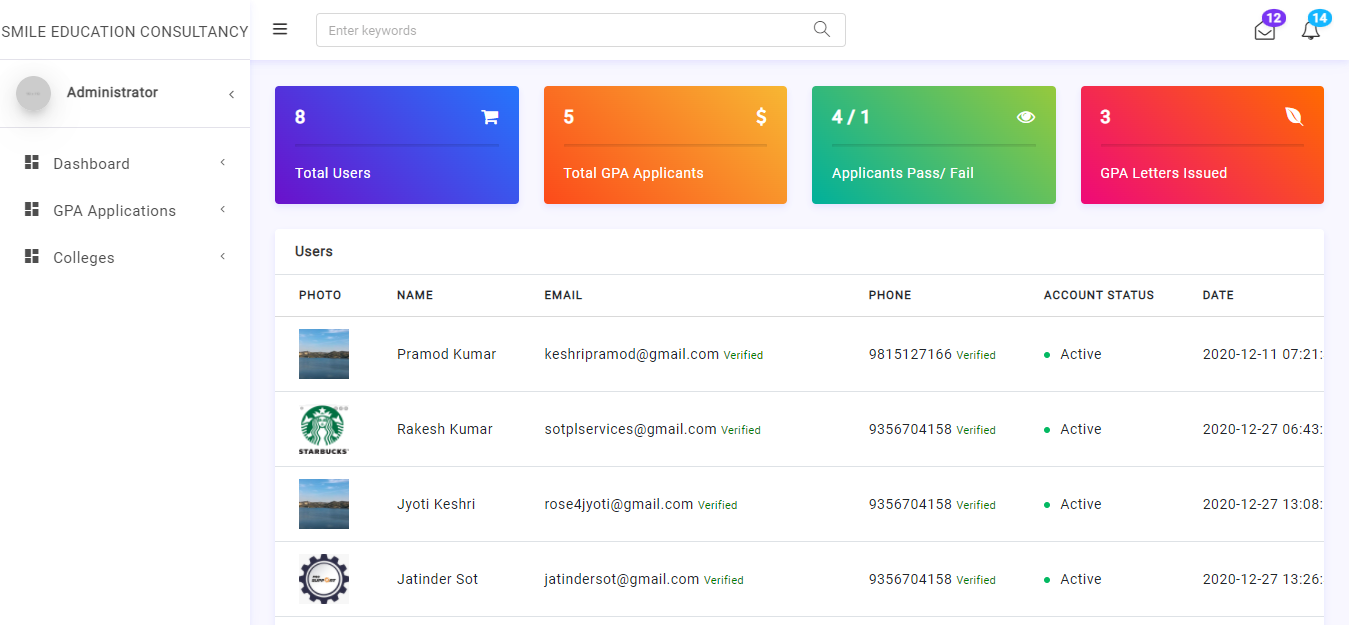Click Rakesh Kumar's phone number

pyautogui.click(x=910, y=429)
